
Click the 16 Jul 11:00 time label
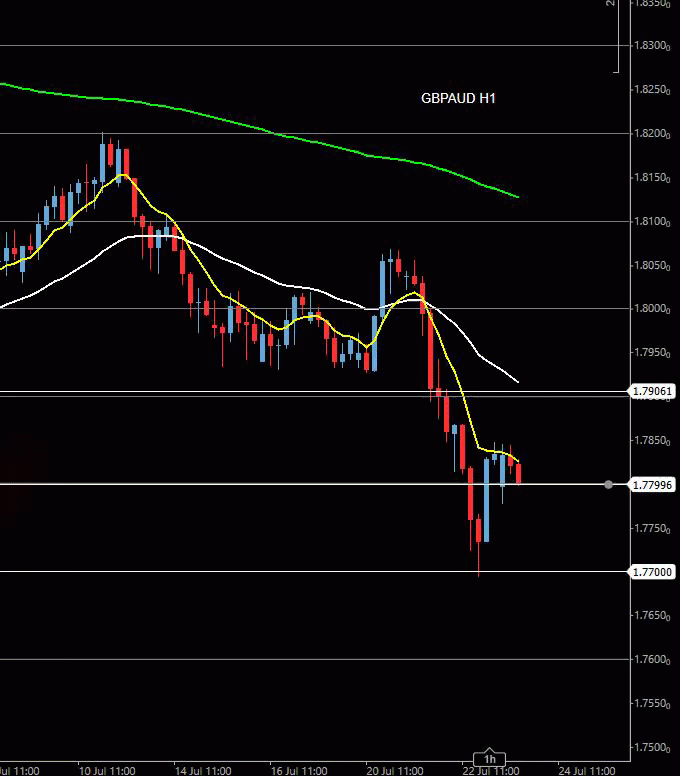point(299,771)
